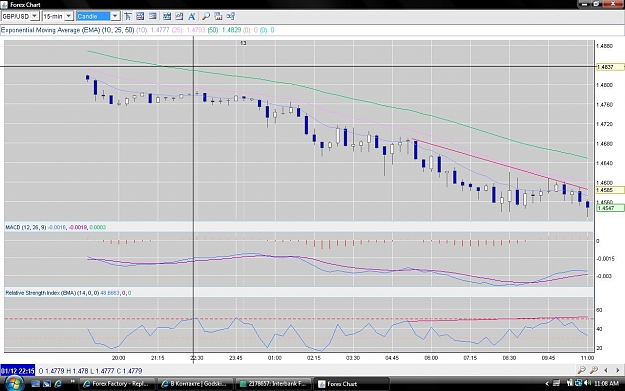Click the 1.4837 crosshair price label

tap(609, 67)
